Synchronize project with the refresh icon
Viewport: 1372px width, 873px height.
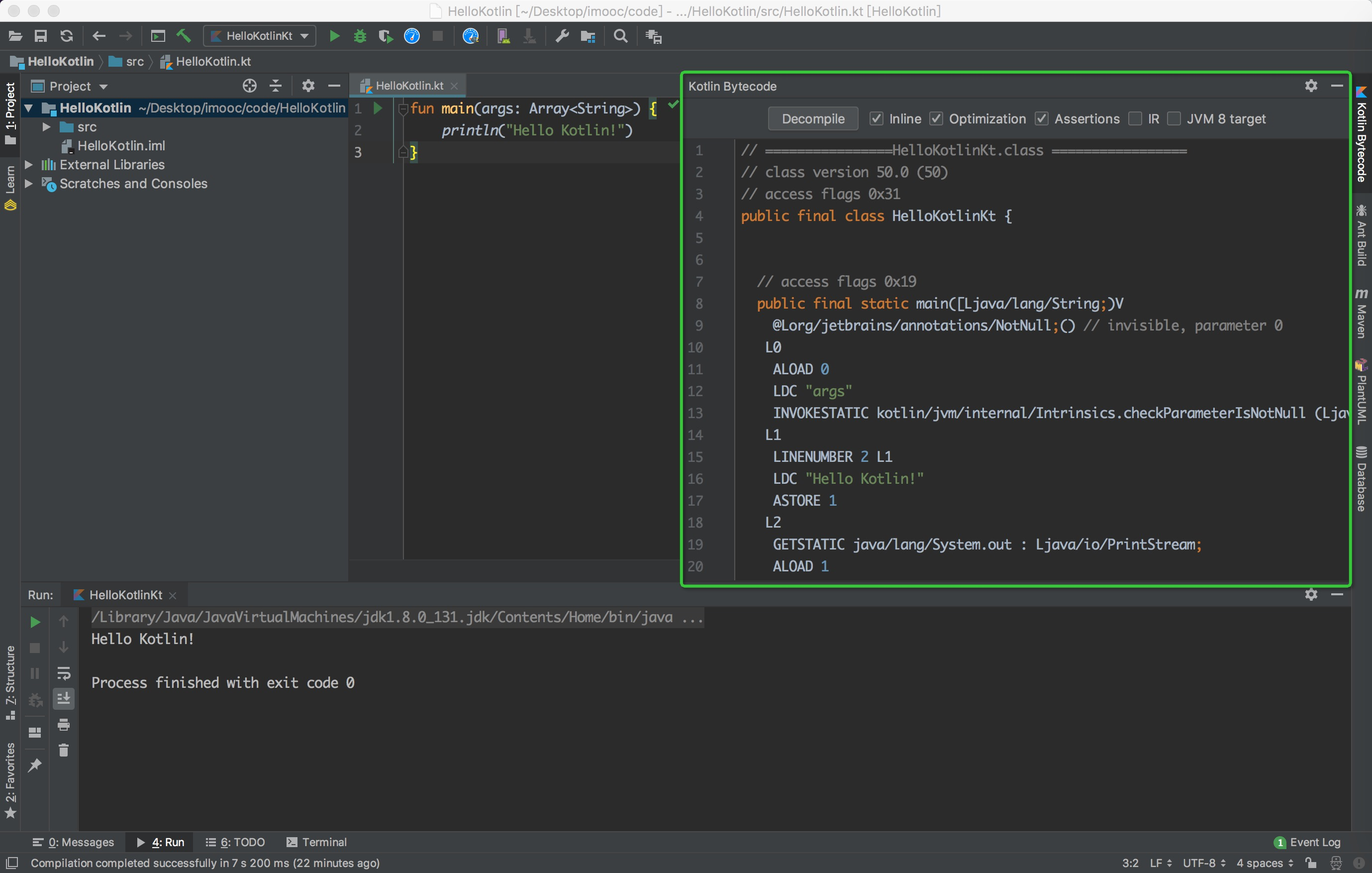point(66,36)
